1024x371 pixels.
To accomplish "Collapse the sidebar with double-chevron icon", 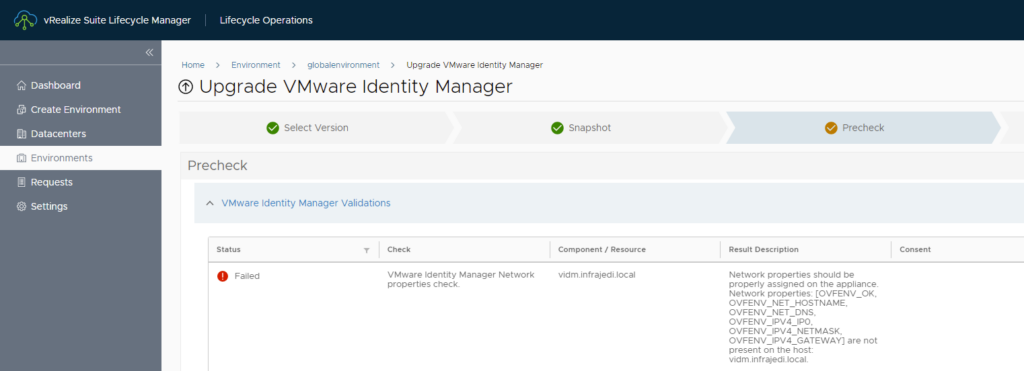I will (149, 52).
